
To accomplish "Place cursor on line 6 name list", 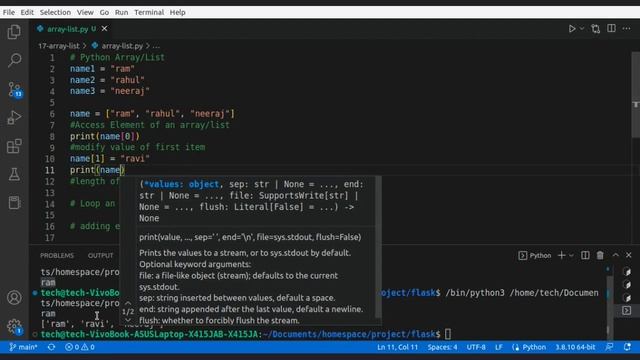I will coord(152,113).
